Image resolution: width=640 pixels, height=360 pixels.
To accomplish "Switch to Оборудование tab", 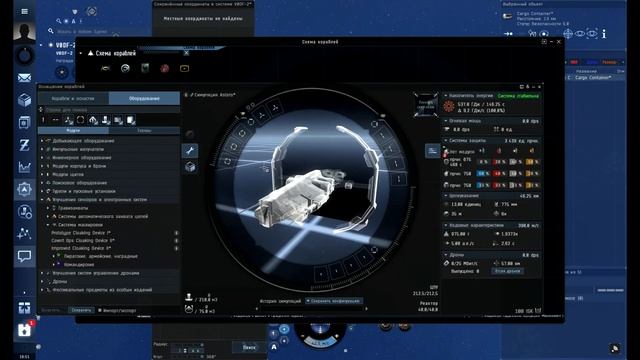I will (x=144, y=98).
